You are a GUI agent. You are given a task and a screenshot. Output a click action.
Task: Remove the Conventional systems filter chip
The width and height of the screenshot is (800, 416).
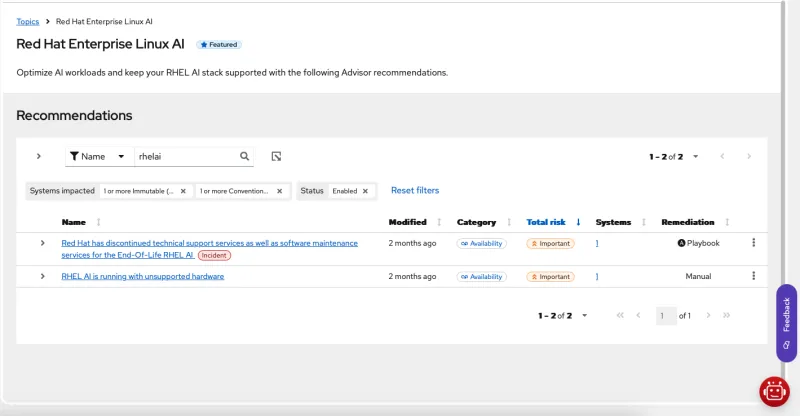coord(280,191)
